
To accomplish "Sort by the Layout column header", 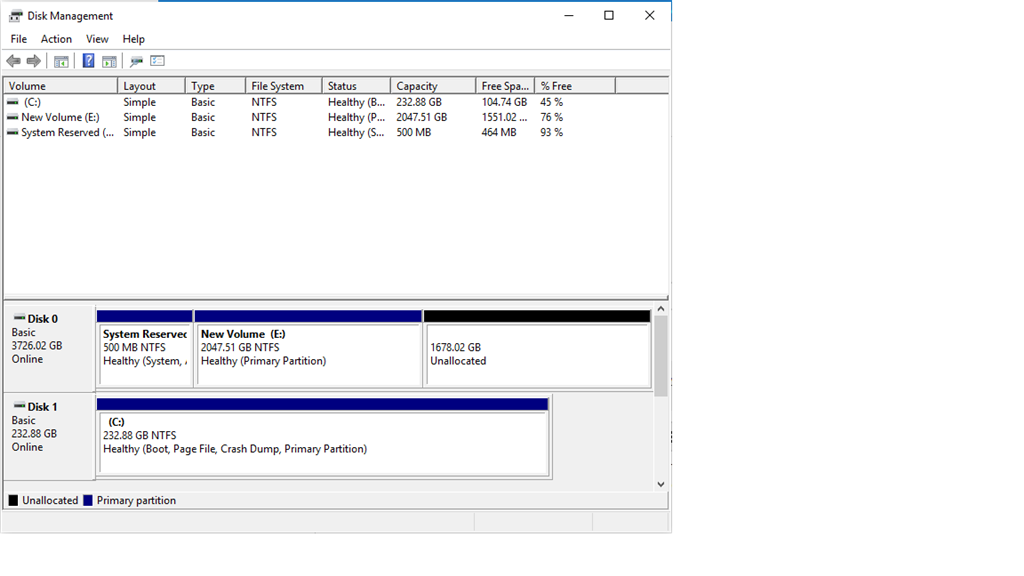I will click(152, 86).
